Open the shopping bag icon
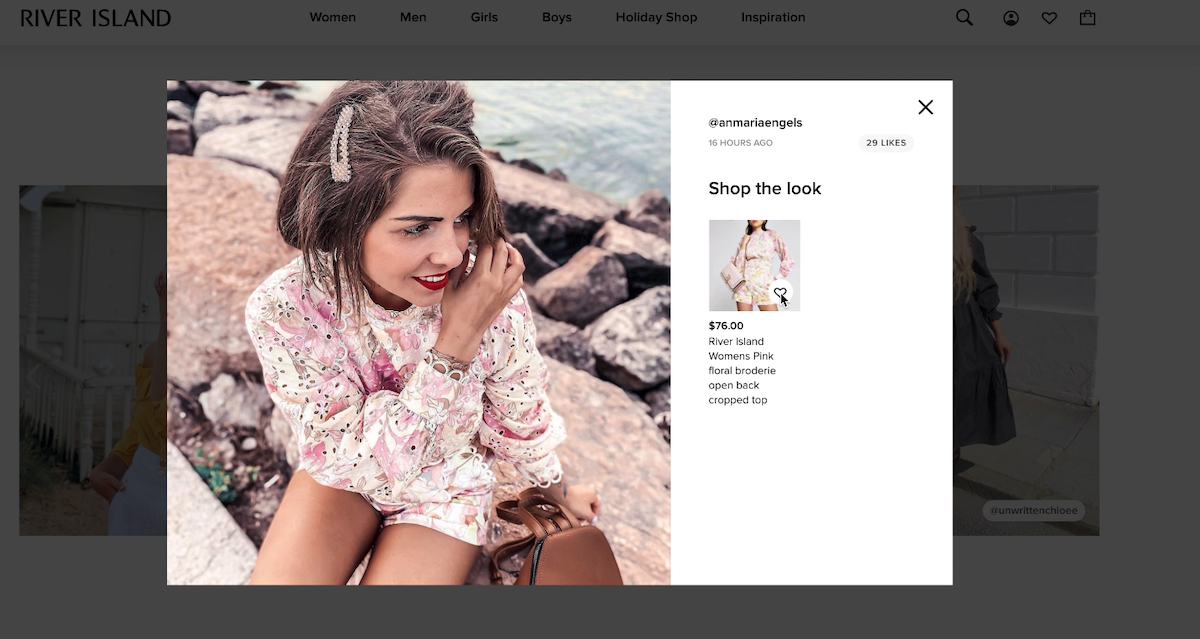The image size is (1200, 639). tap(1087, 18)
